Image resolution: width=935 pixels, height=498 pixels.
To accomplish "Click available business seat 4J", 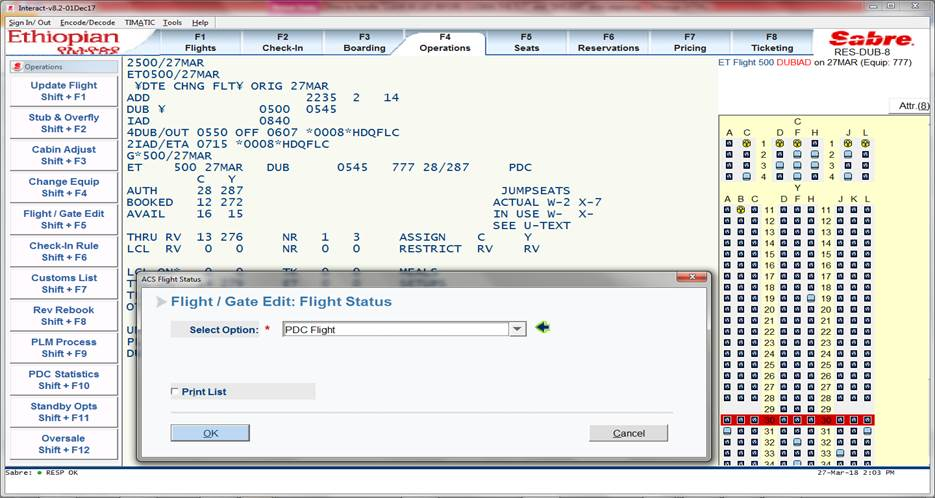I will coord(848,177).
